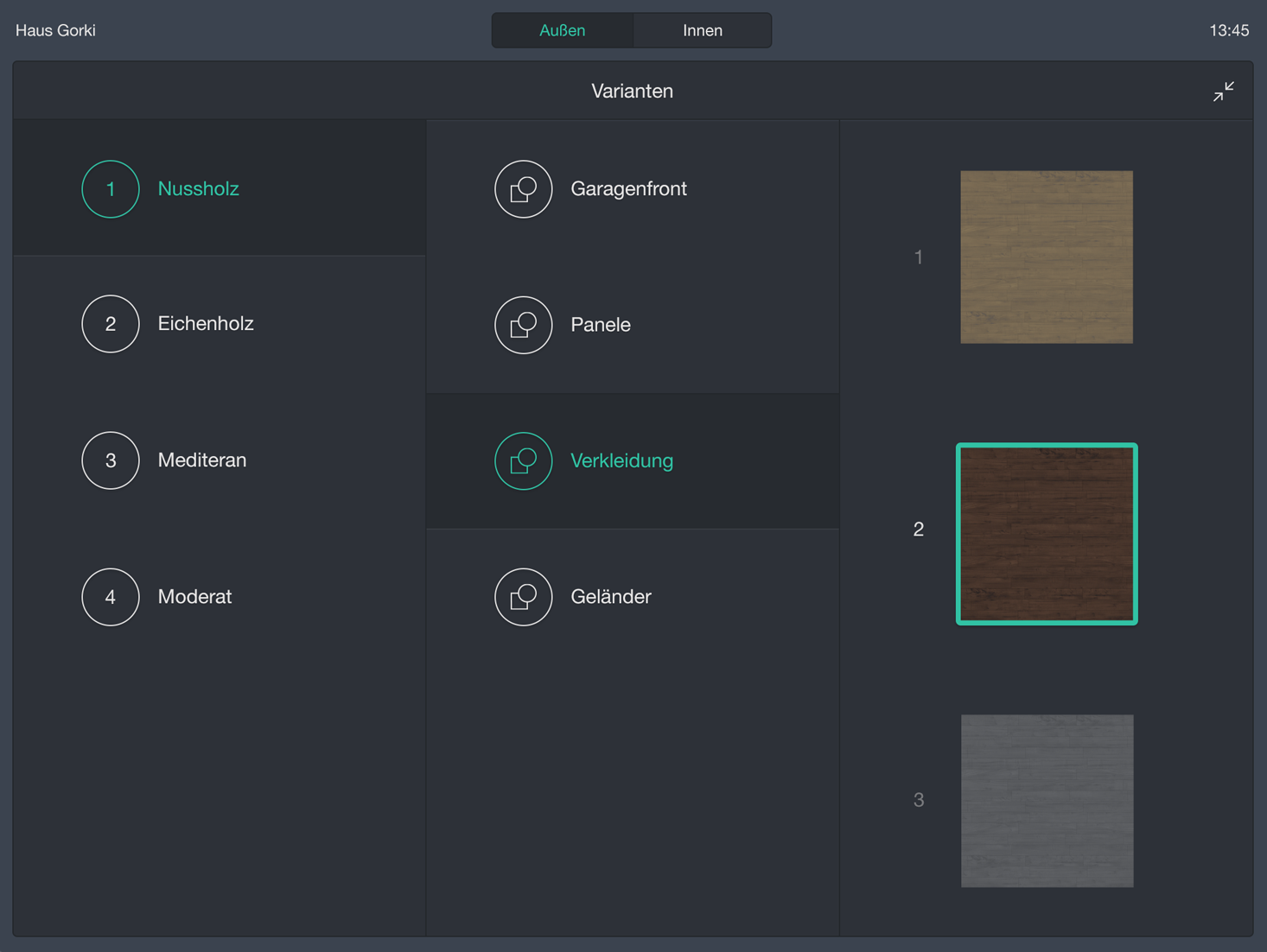Select the Panele category label
The height and width of the screenshot is (952, 1267).
601,325
